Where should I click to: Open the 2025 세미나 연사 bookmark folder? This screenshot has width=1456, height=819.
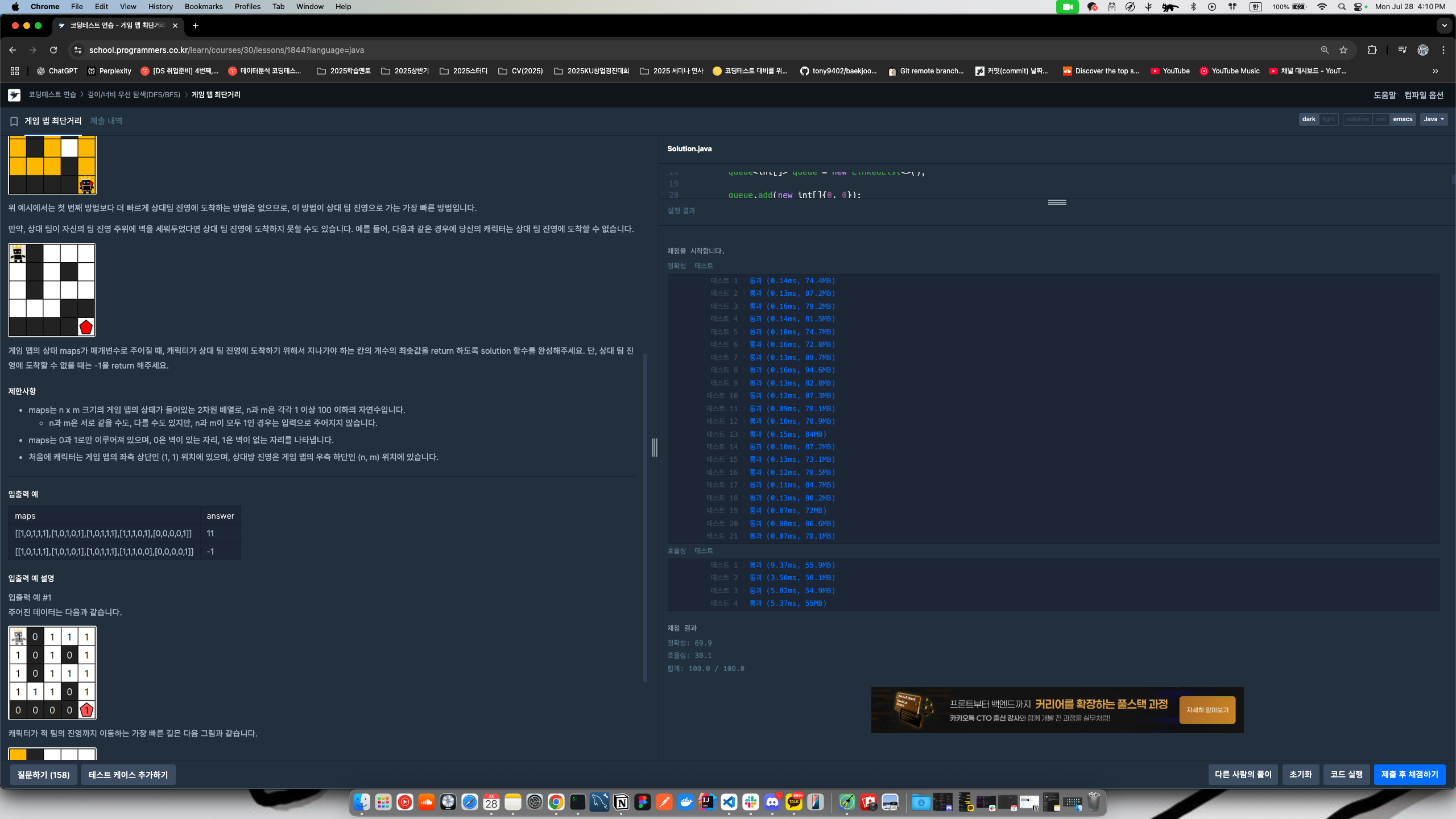pos(672,71)
